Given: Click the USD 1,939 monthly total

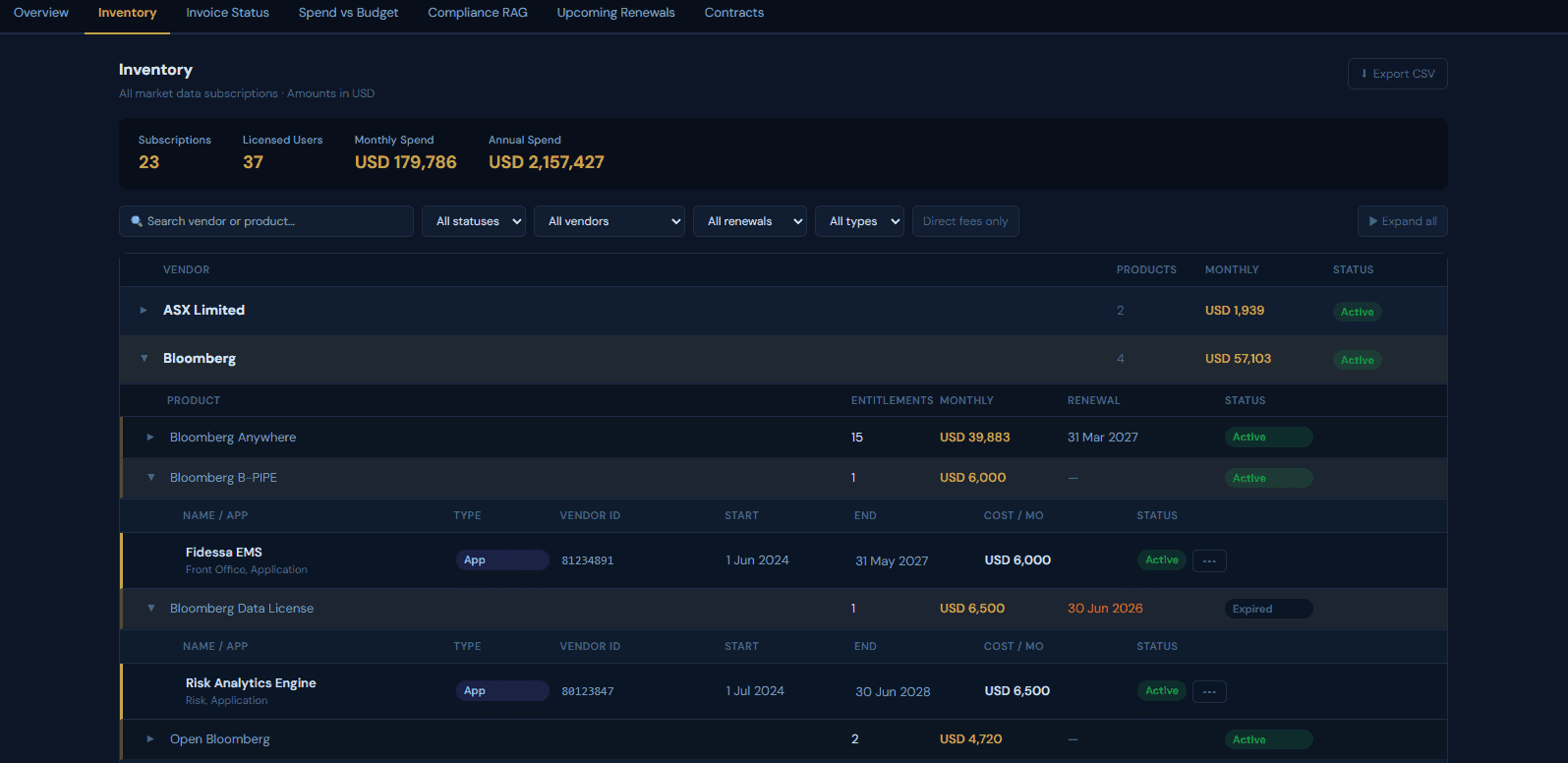Looking at the screenshot, I should (x=1235, y=310).
